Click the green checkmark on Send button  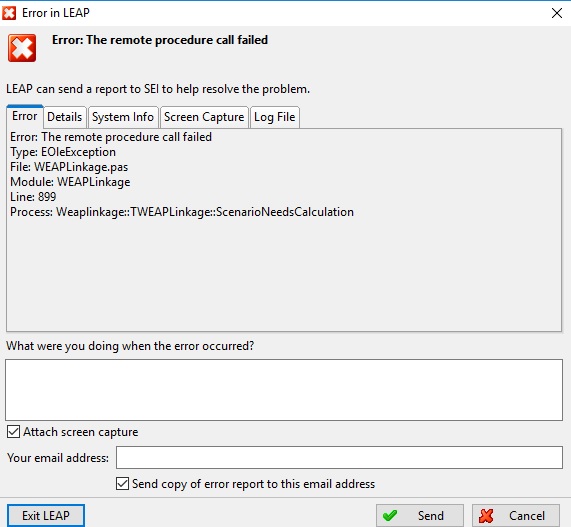point(390,515)
